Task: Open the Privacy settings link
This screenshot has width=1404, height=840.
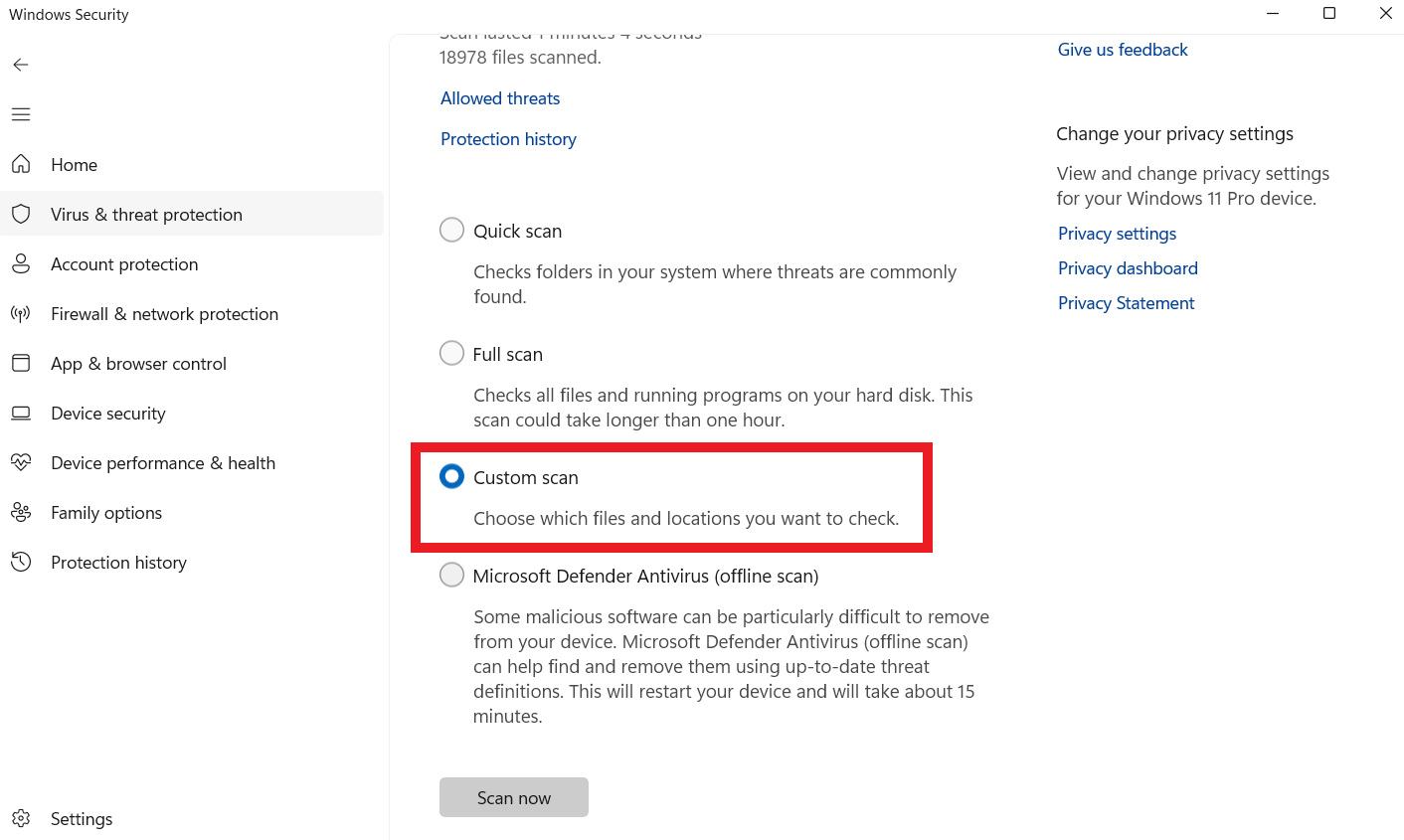Action: [1117, 234]
